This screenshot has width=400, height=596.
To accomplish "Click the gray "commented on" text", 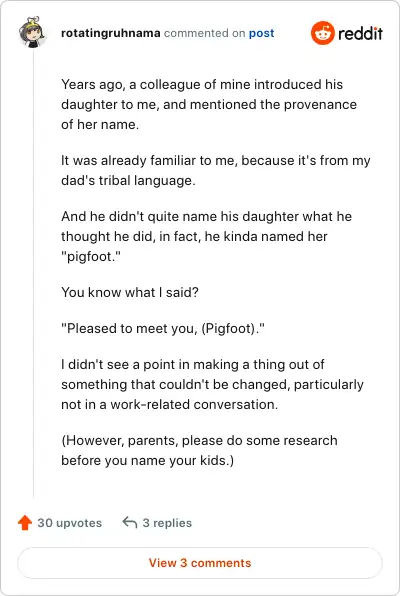I will [x=205, y=33].
